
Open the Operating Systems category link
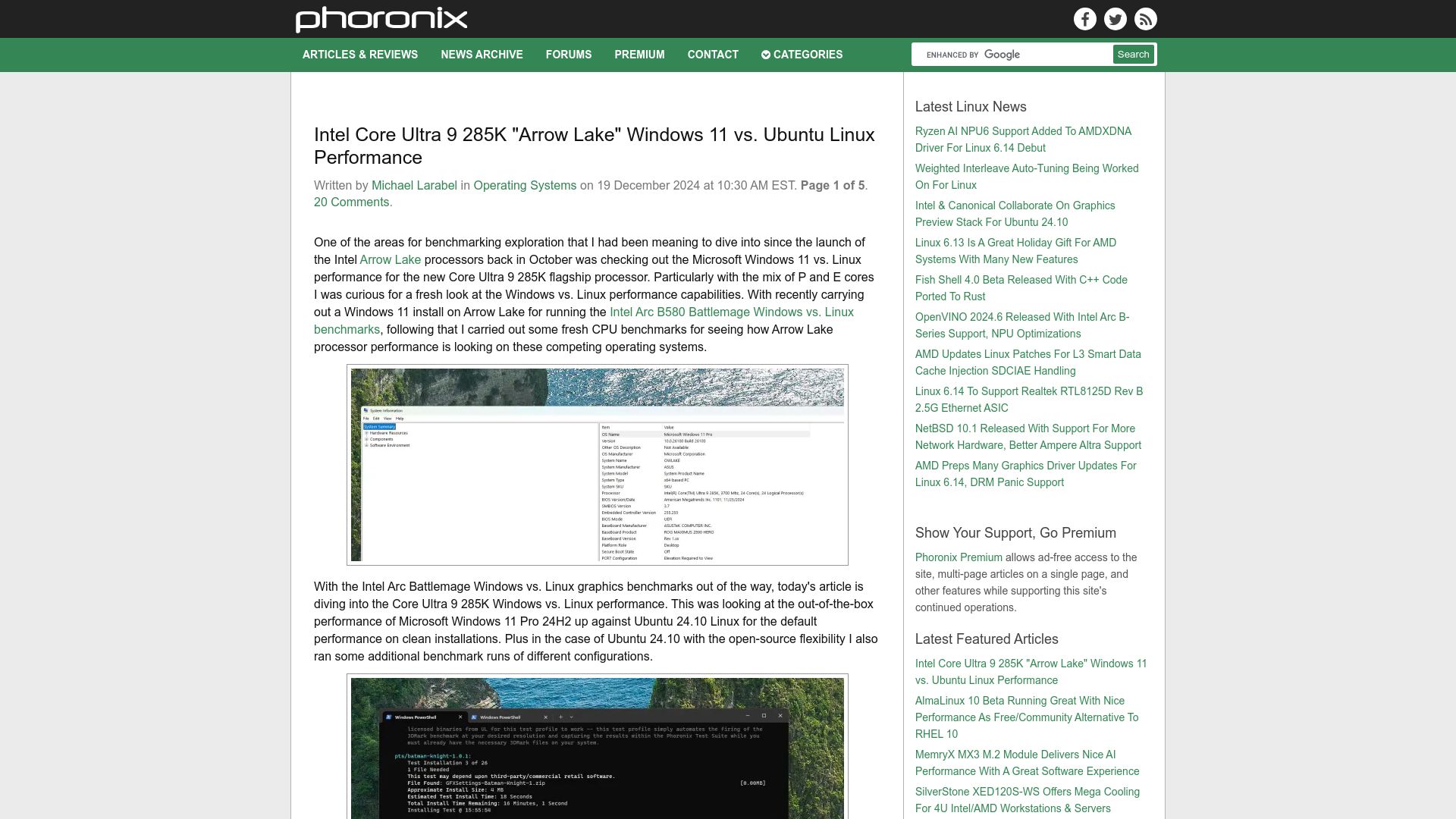click(x=525, y=185)
